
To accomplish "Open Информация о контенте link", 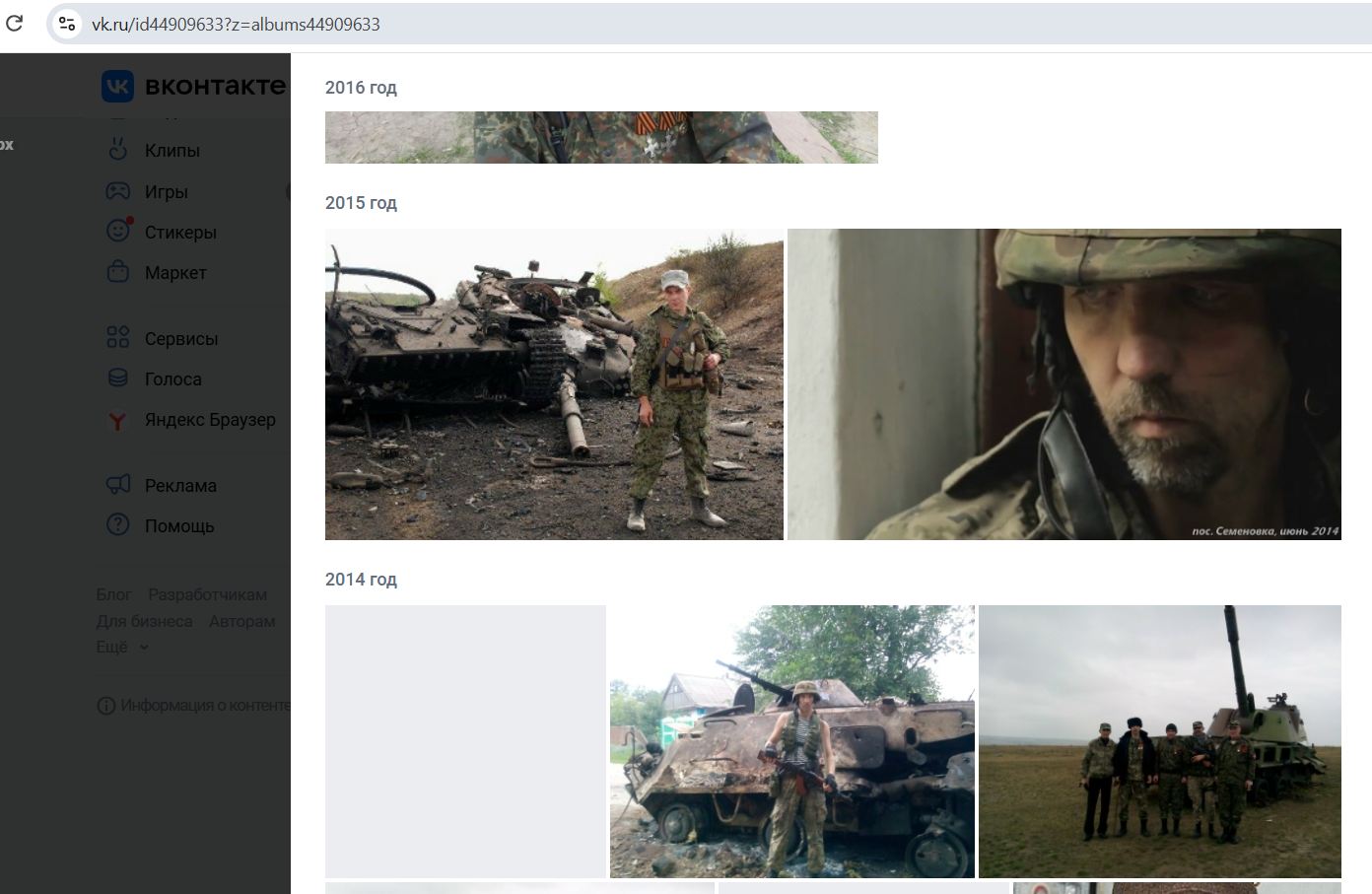I will [205, 706].
